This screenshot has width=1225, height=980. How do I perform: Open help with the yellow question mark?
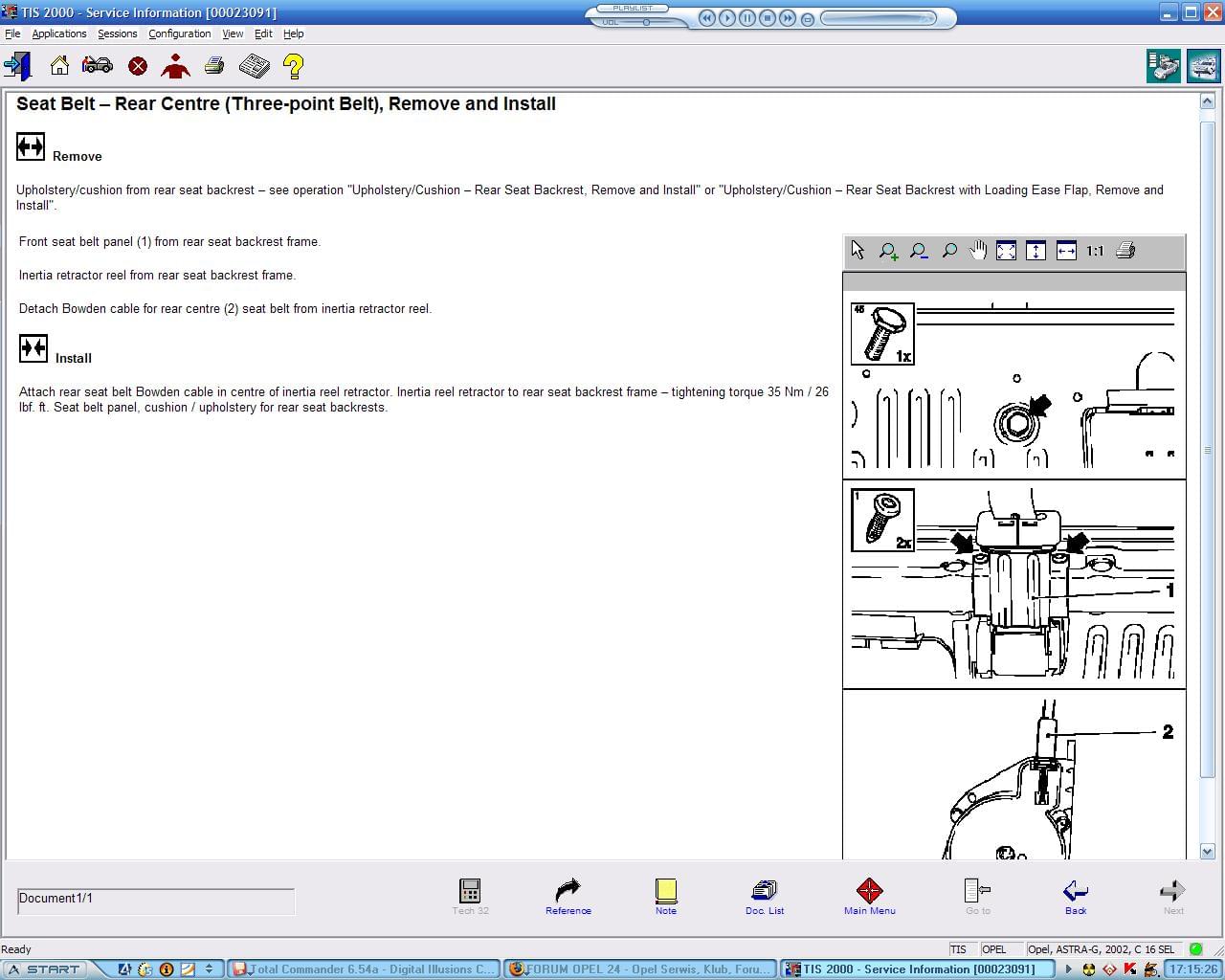pyautogui.click(x=293, y=66)
